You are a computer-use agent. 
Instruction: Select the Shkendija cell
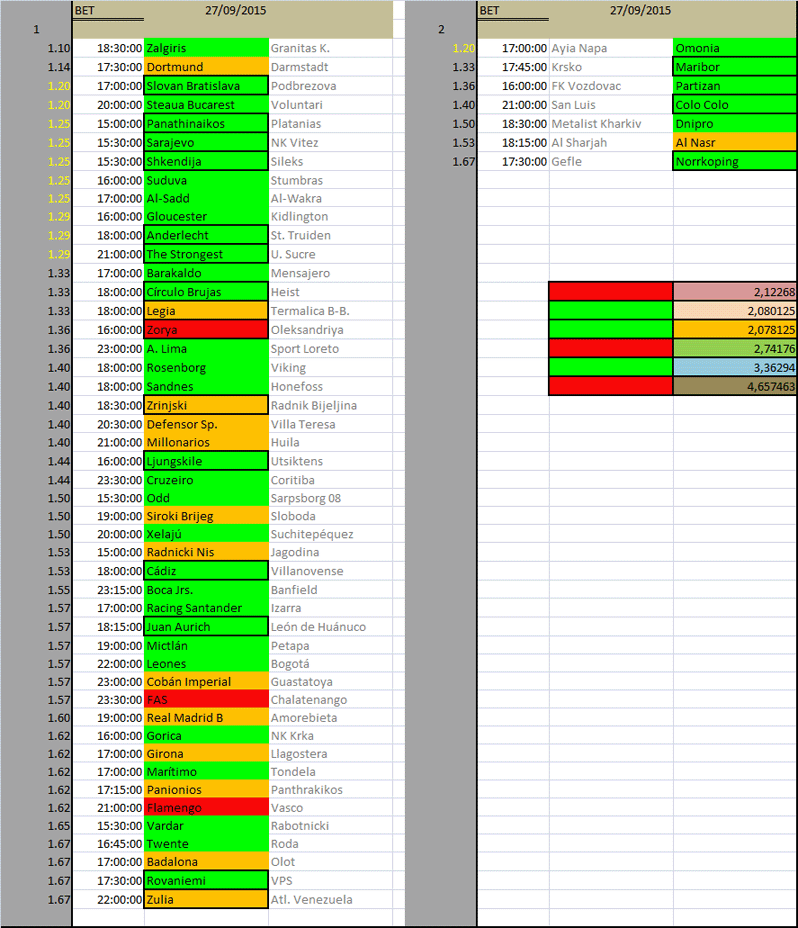point(206,162)
